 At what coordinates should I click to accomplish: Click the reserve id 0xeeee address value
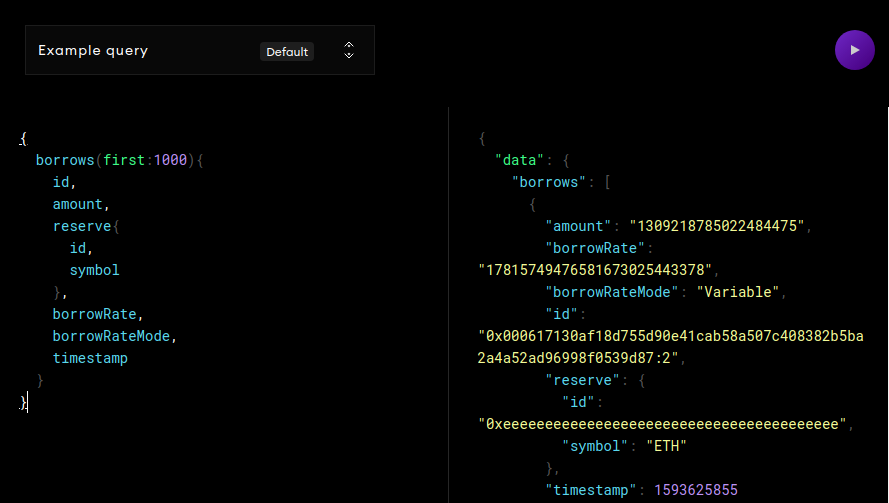(662, 424)
